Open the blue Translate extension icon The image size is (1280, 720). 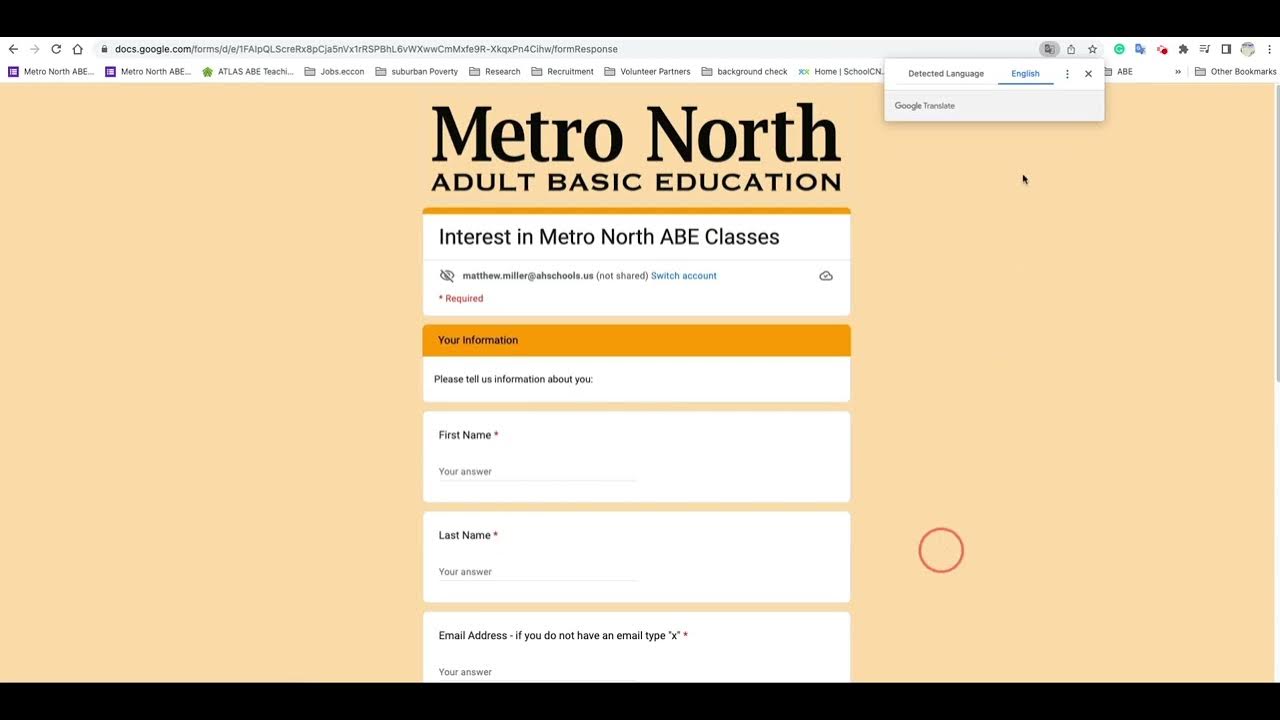(x=1140, y=49)
